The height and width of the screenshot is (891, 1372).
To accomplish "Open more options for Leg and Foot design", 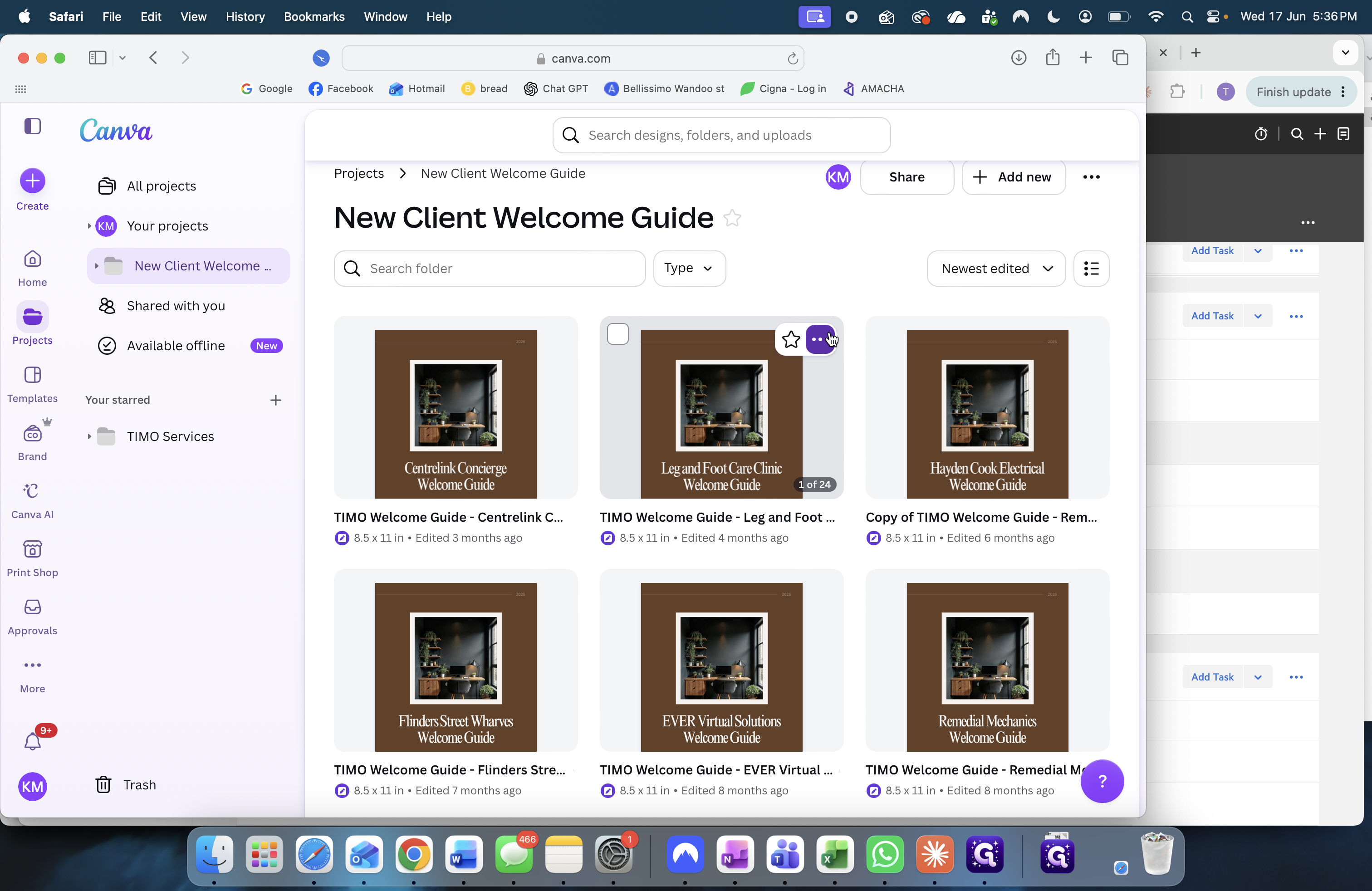I will [819, 339].
